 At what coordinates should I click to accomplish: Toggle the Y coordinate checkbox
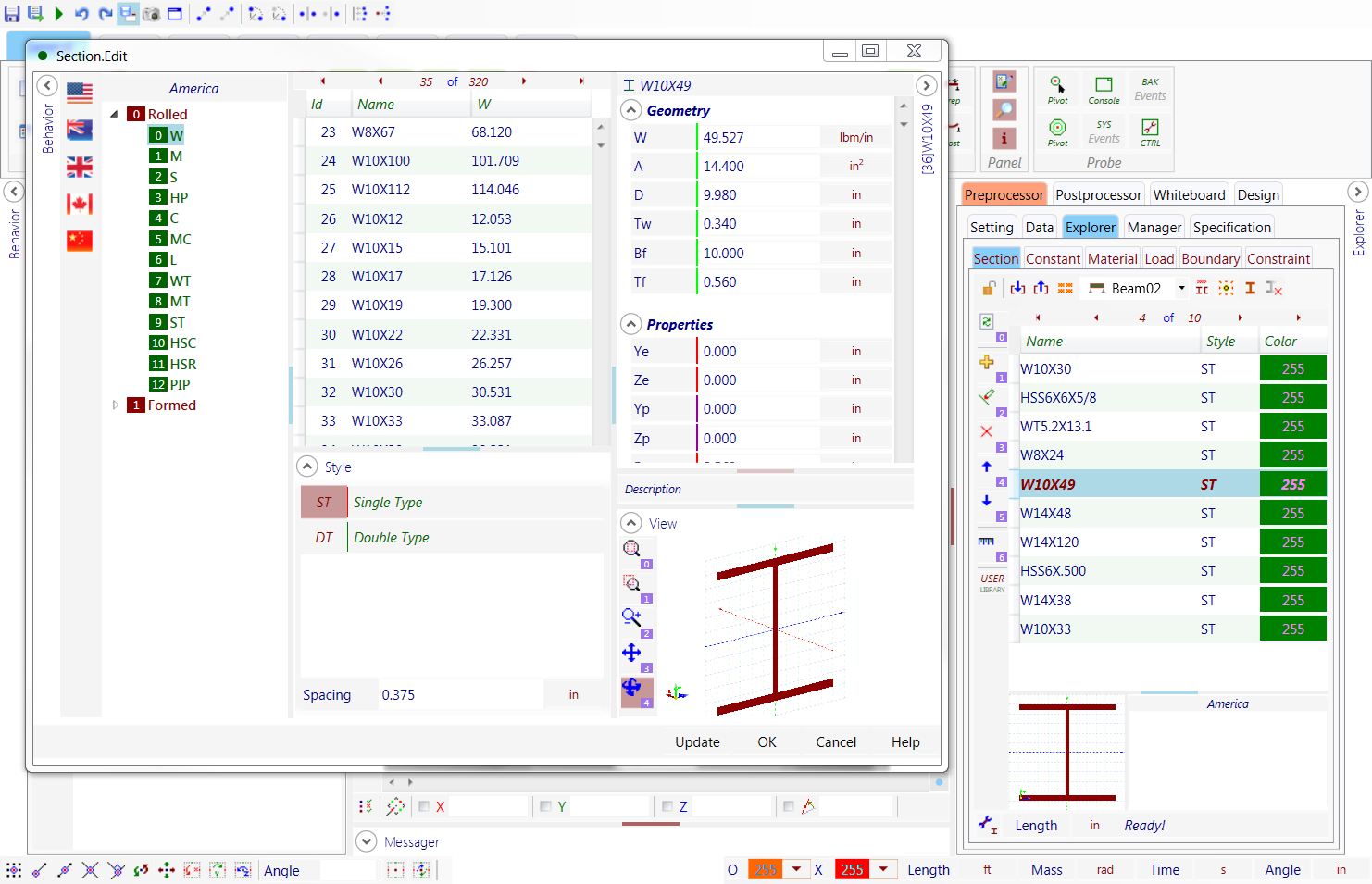545,806
